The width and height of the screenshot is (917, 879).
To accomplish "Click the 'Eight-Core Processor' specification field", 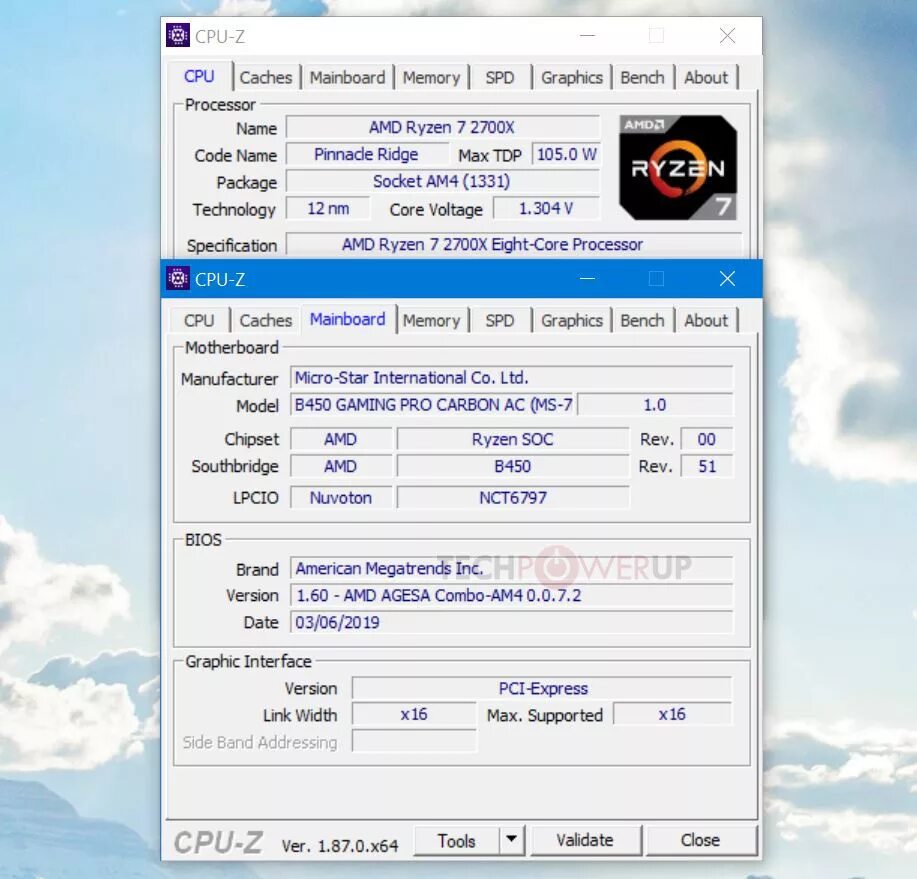I will click(x=514, y=244).
